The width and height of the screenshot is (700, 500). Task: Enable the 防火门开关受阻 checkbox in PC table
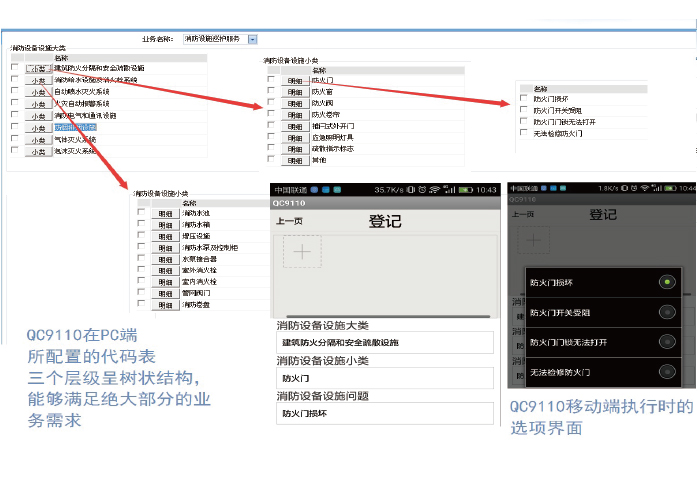point(524,110)
